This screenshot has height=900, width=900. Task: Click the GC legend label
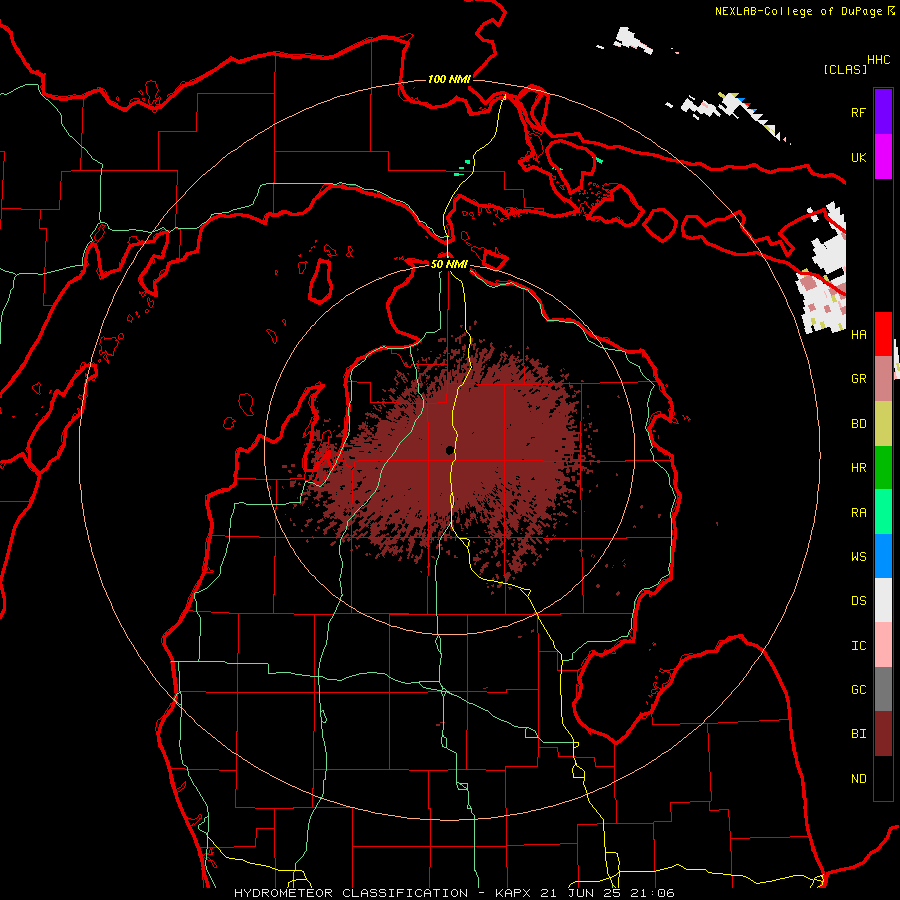pyautogui.click(x=858, y=690)
